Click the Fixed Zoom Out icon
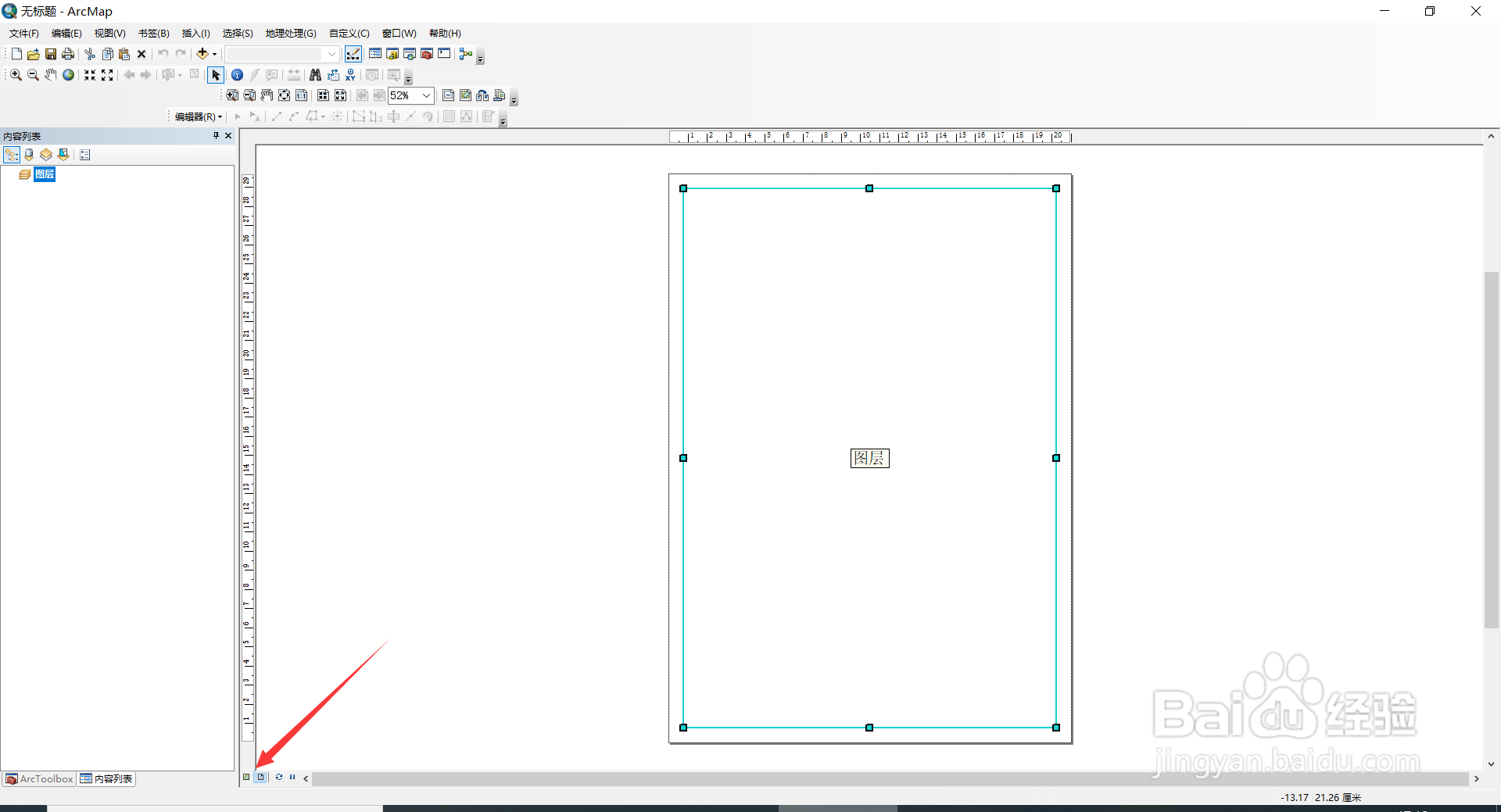This screenshot has height=812, width=1501. point(107,75)
